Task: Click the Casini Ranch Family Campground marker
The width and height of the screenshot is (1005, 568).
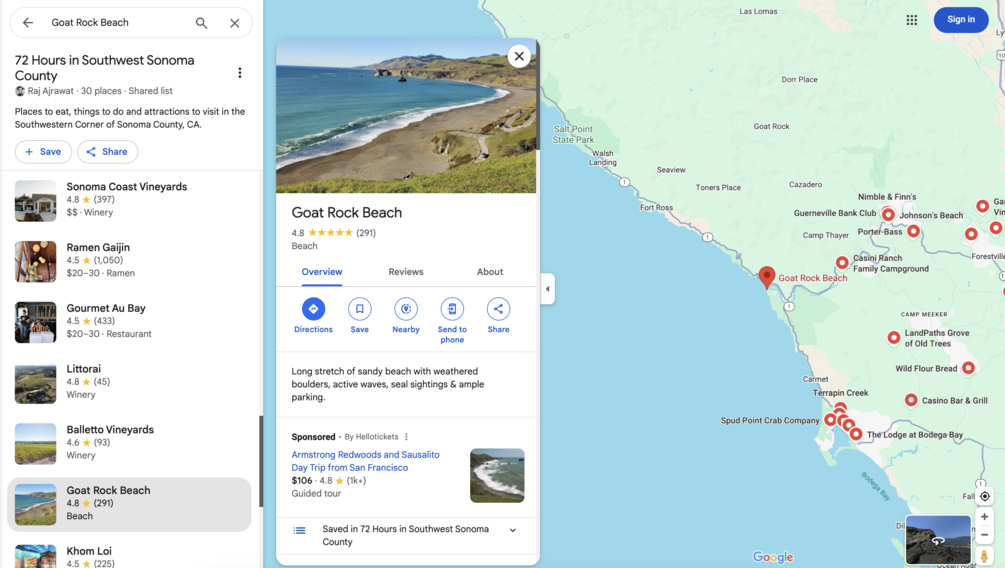Action: 842,262
